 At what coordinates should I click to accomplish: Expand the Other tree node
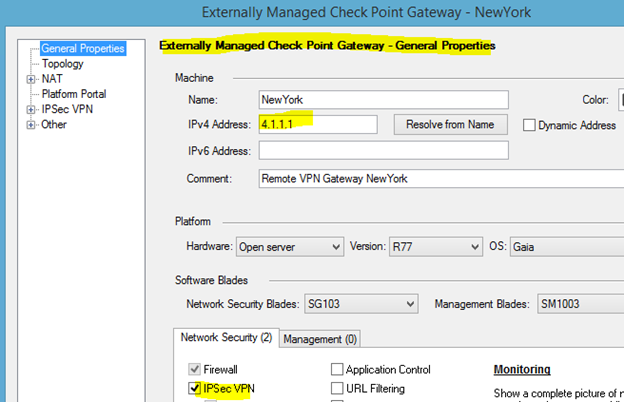[x=31, y=125]
